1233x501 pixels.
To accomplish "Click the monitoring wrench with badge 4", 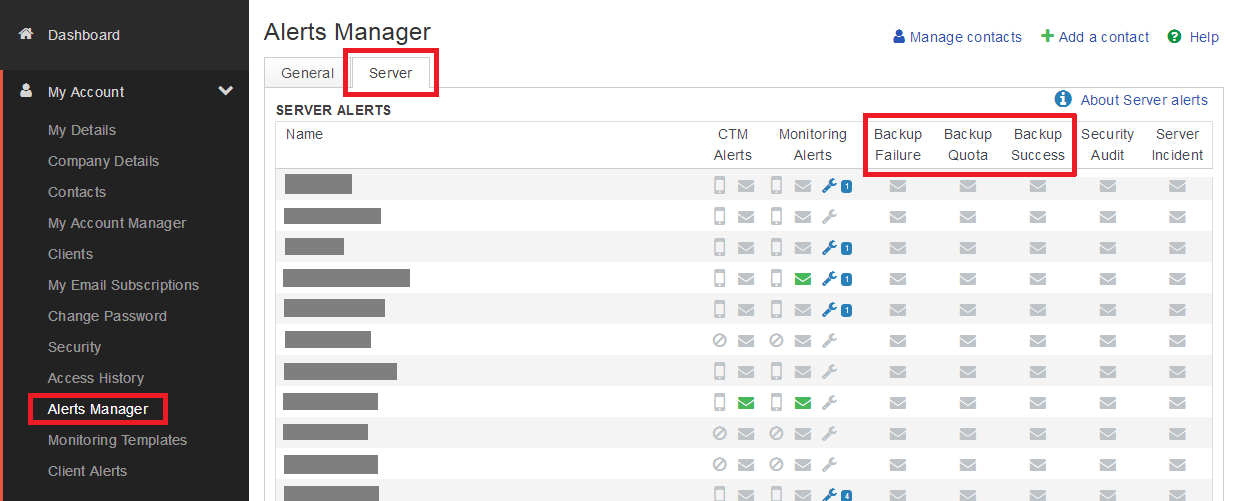I will point(828,494).
